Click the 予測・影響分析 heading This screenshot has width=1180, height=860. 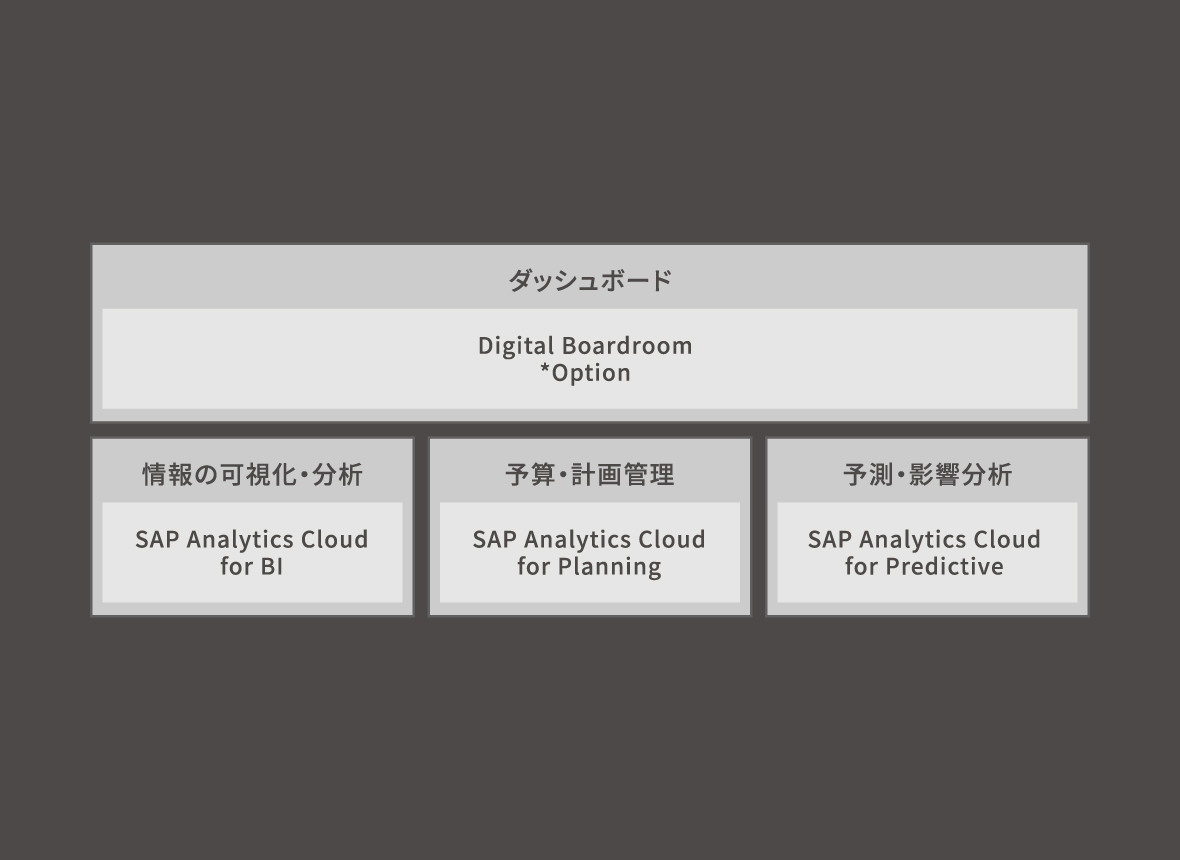(927, 474)
